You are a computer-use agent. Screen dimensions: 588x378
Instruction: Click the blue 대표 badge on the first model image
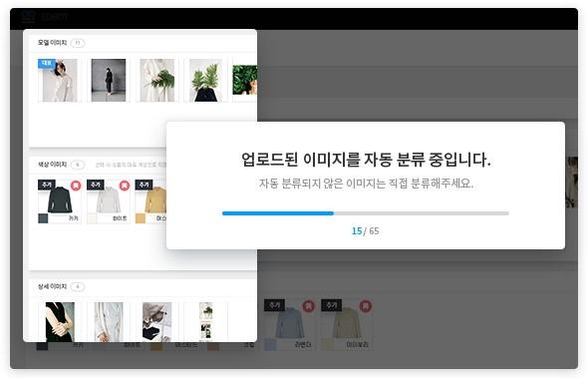pyautogui.click(x=46, y=63)
